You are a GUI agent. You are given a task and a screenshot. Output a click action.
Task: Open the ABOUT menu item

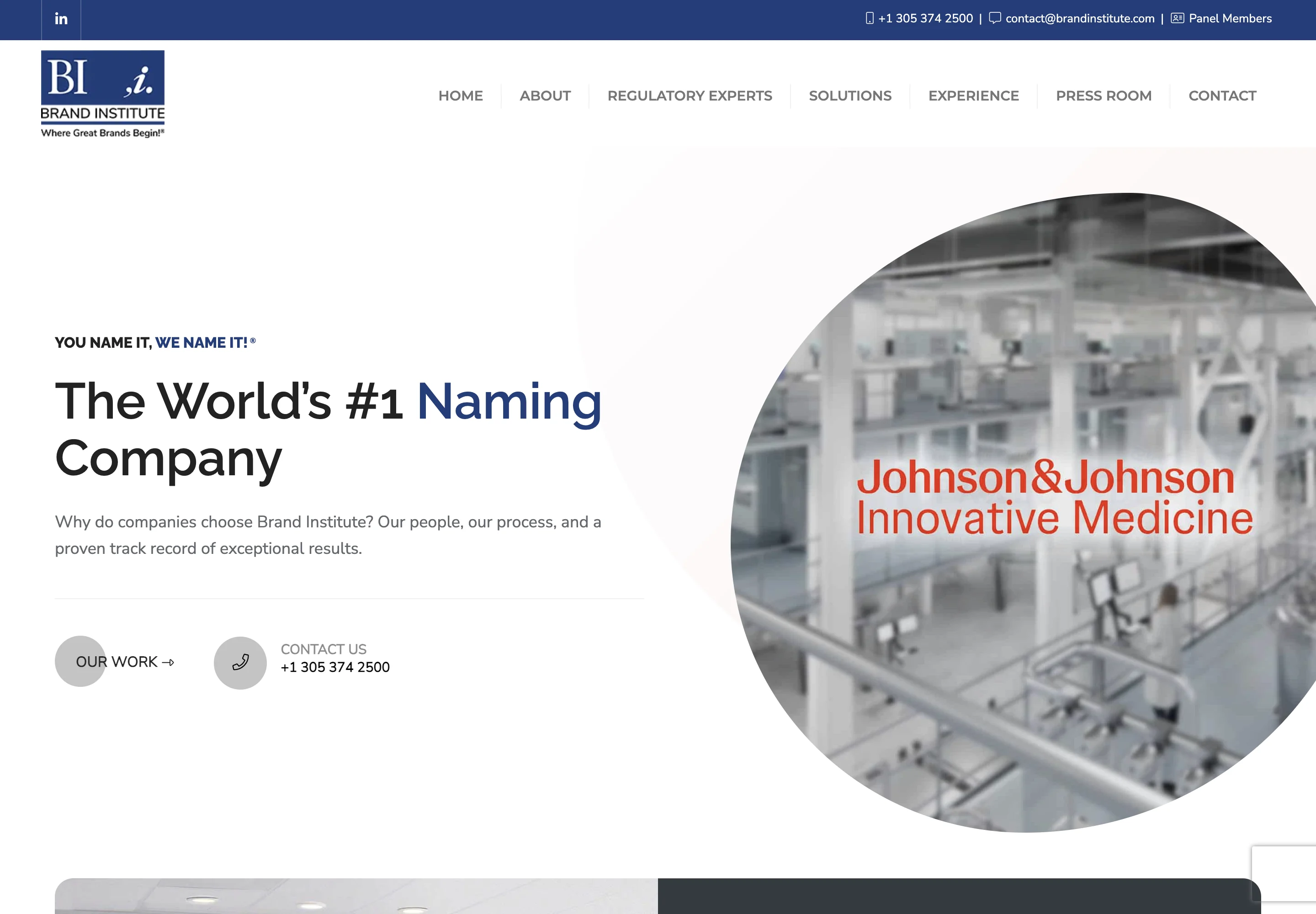pyautogui.click(x=545, y=96)
